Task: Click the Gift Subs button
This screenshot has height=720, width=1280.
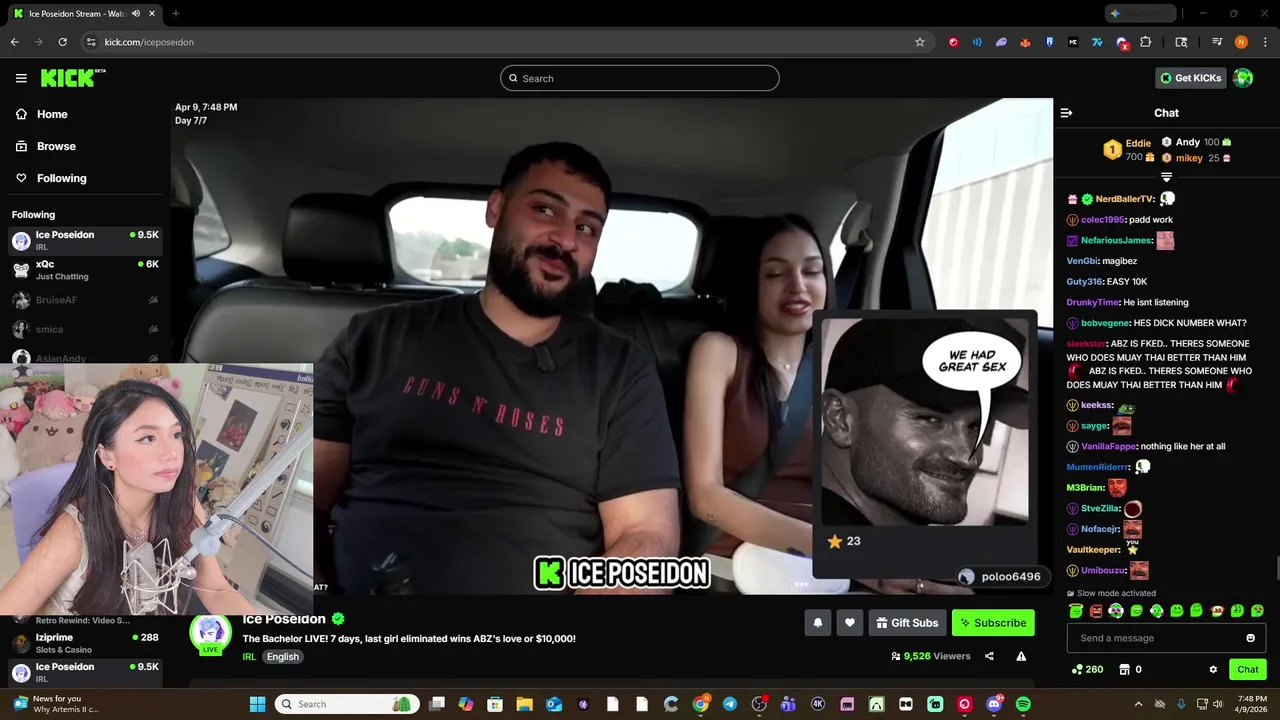Action: (x=907, y=623)
